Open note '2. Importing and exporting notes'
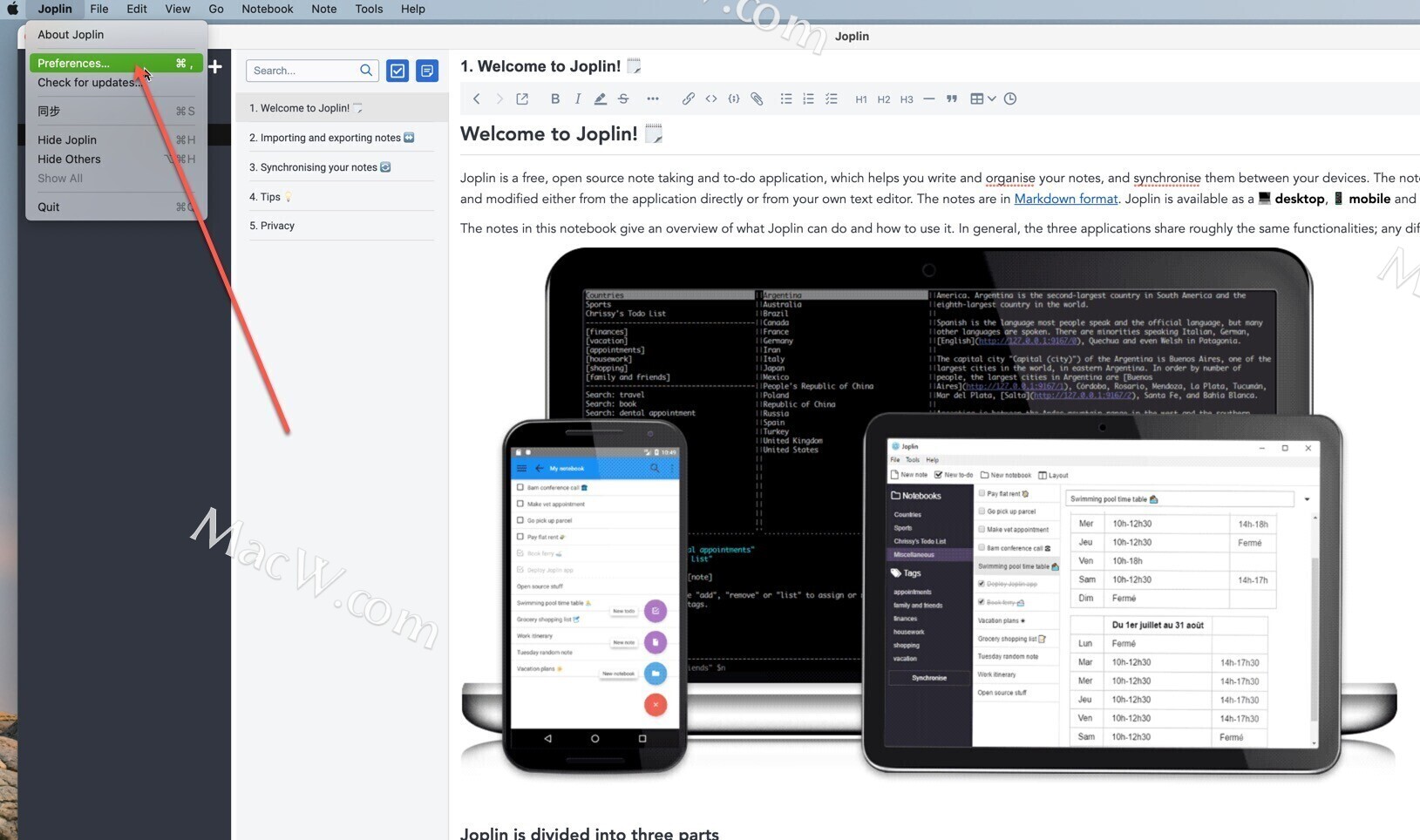This screenshot has width=1420, height=840. click(342, 138)
